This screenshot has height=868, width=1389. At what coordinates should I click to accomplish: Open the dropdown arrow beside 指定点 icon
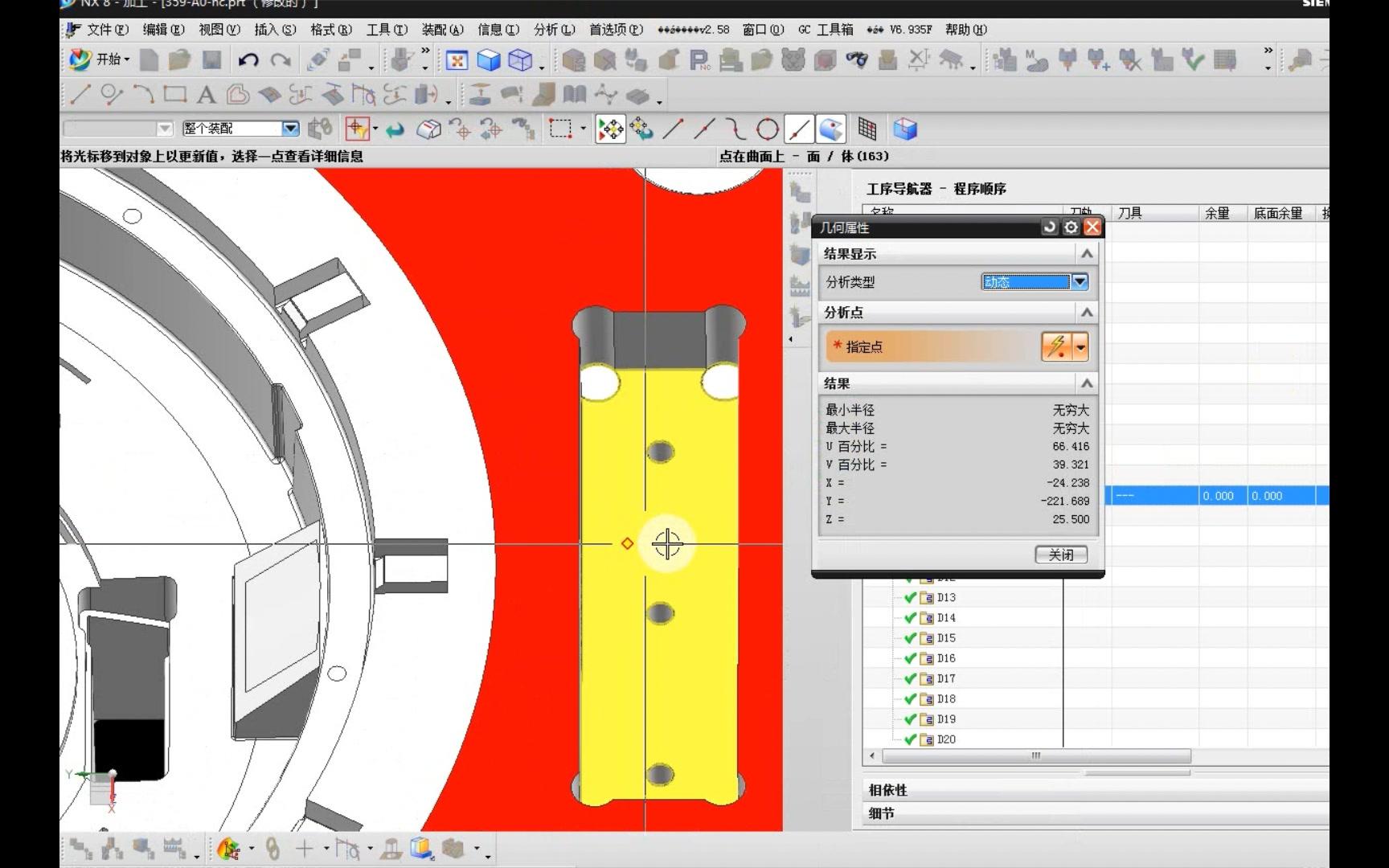(x=1081, y=347)
